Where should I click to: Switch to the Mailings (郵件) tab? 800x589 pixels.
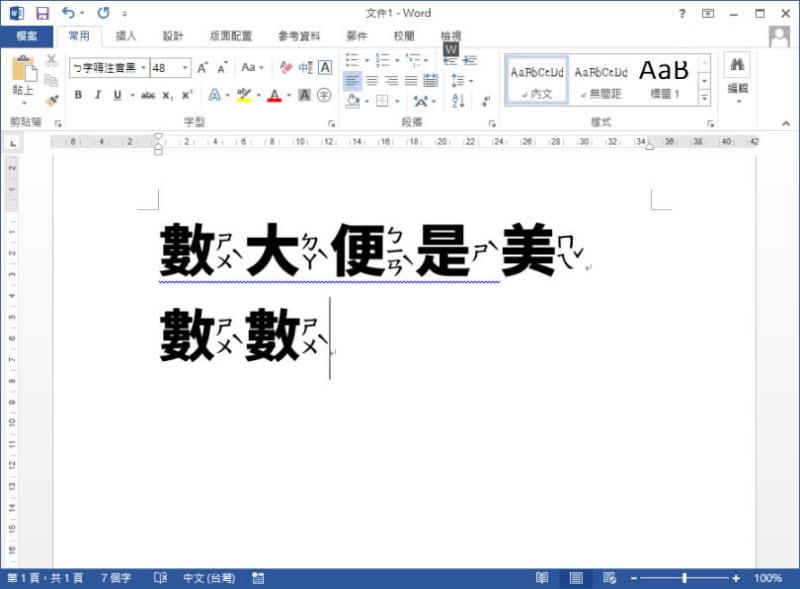tap(357, 36)
